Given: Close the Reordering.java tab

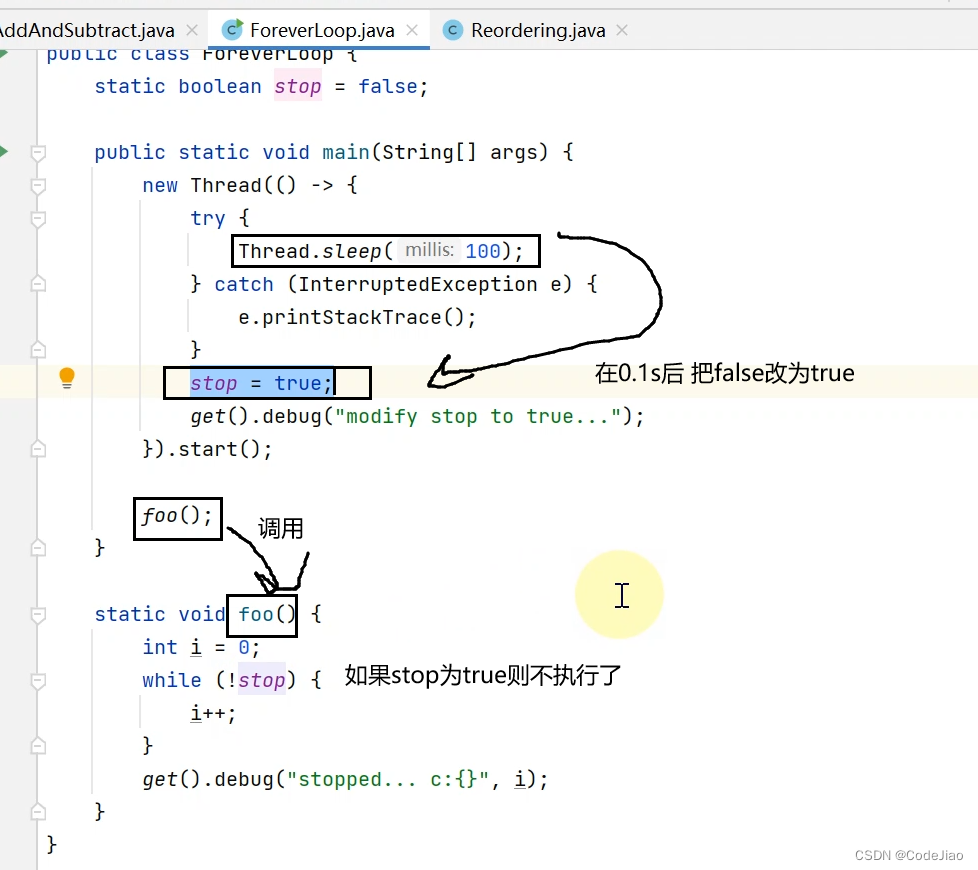Looking at the screenshot, I should pyautogui.click(x=621, y=30).
